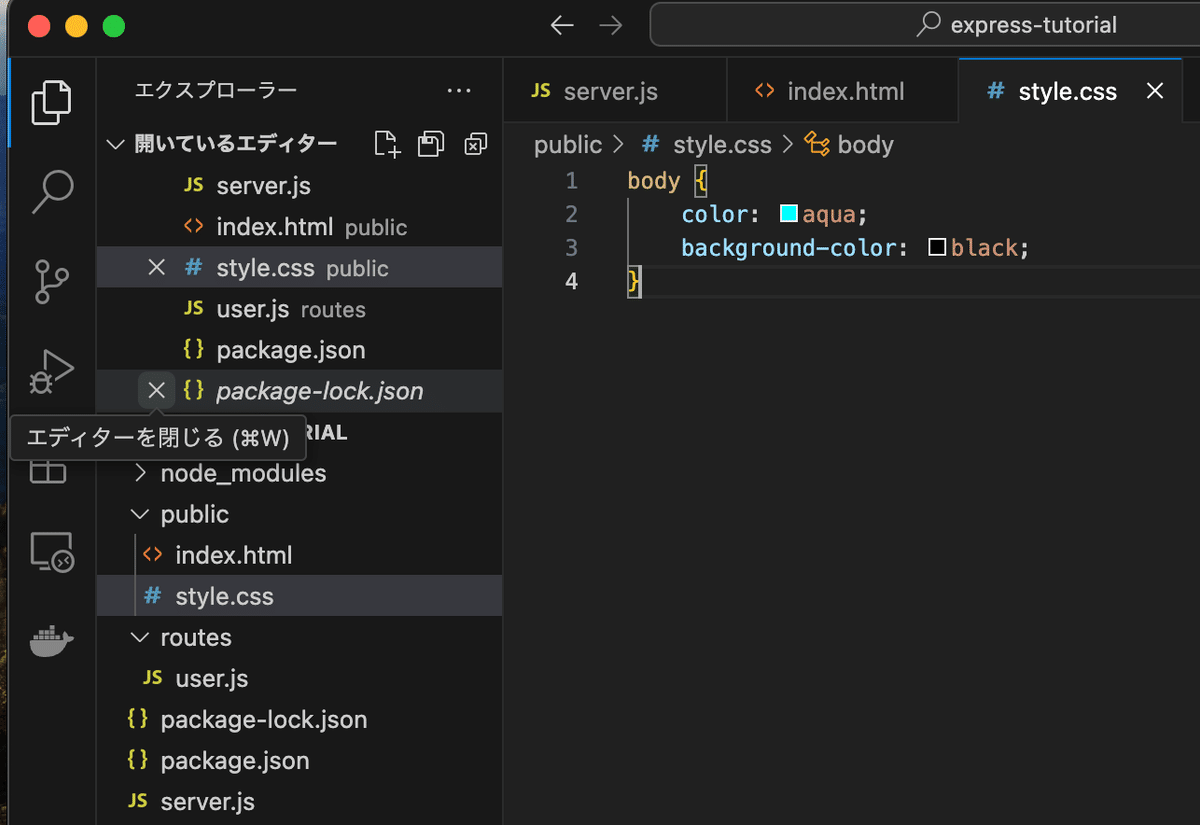Viewport: 1200px width, 825px height.
Task: Click the new untitled file icon
Action: click(387, 144)
